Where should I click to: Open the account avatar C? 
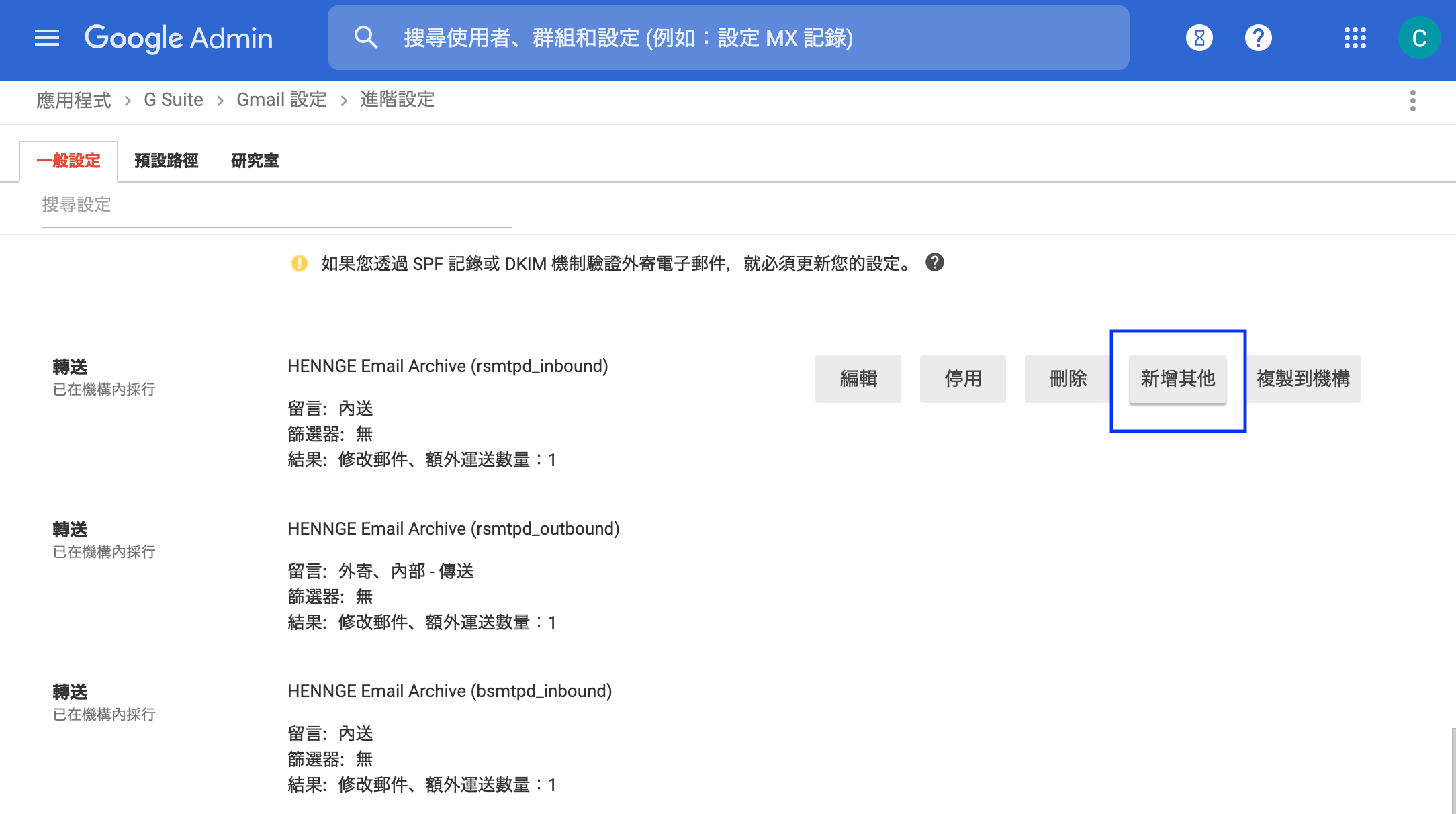(1419, 38)
